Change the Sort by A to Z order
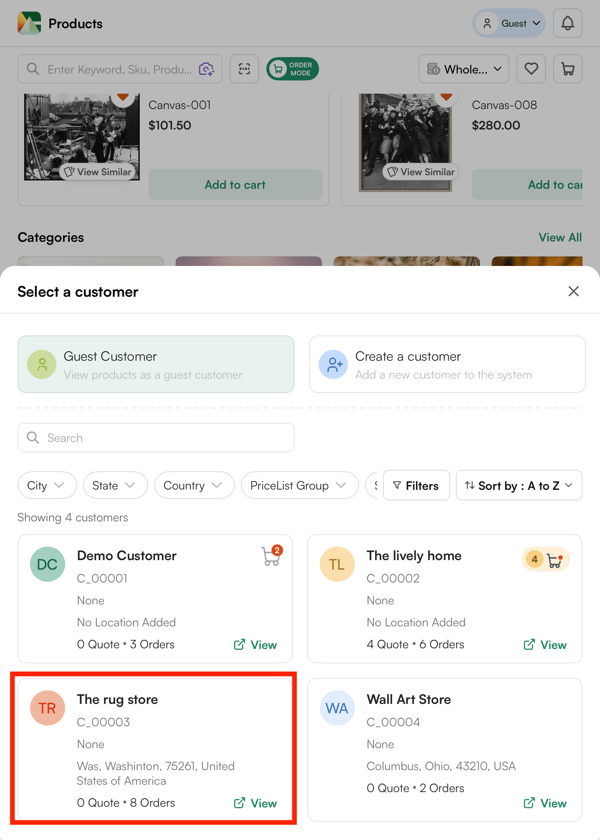The height and width of the screenshot is (840, 600). (520, 485)
